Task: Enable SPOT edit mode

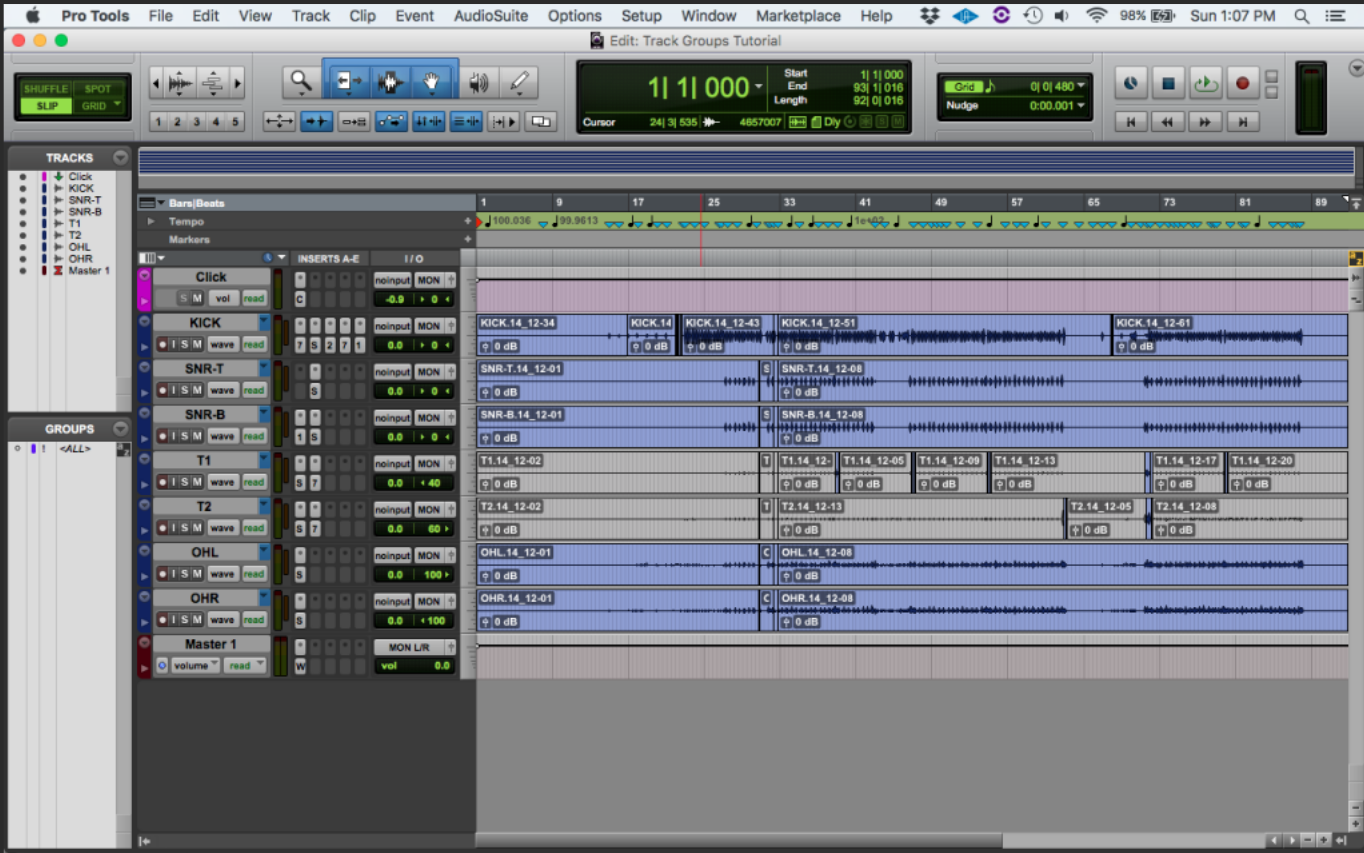Action: 98,89
